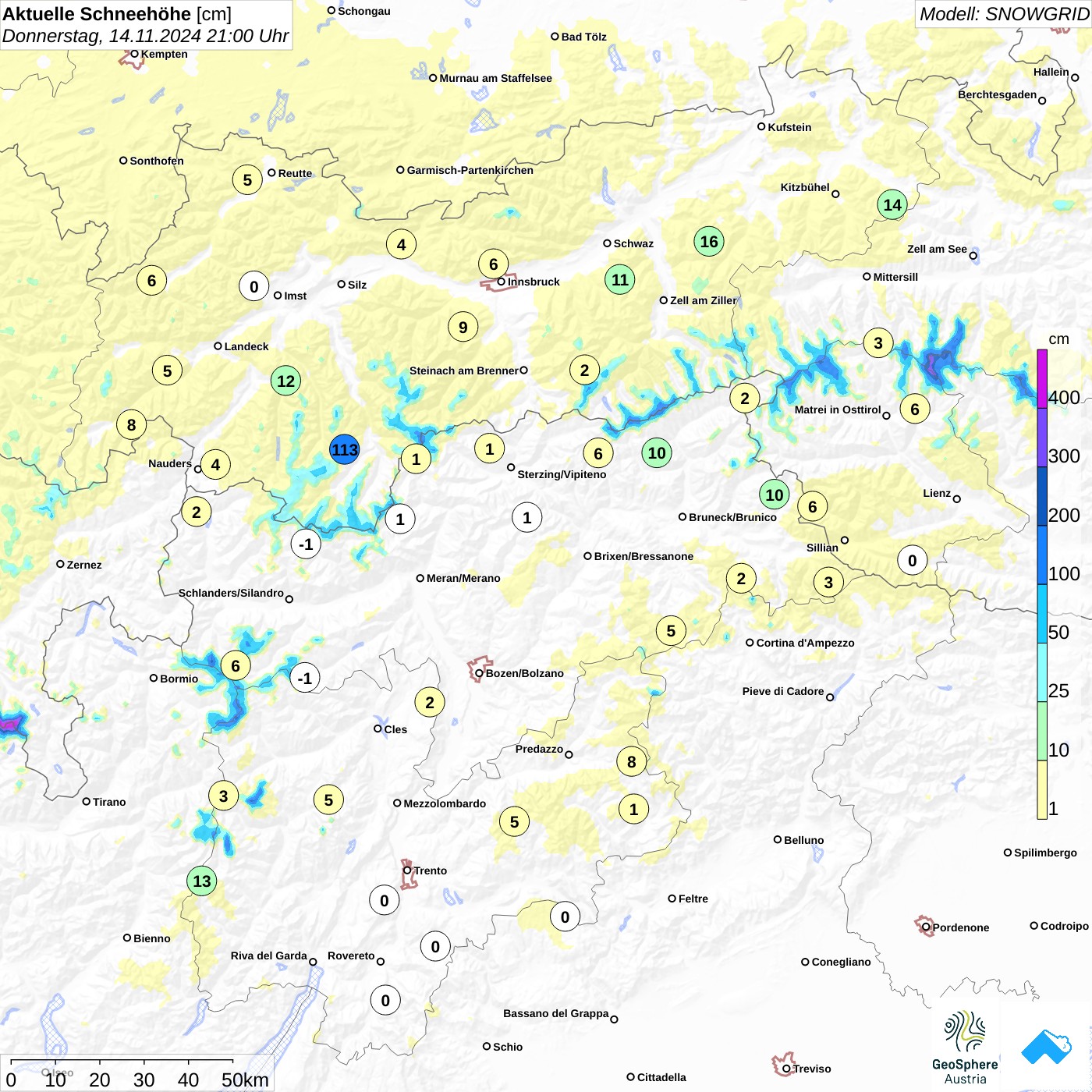Click the Kempten city label
The width and height of the screenshot is (1092, 1092).
click(x=164, y=54)
